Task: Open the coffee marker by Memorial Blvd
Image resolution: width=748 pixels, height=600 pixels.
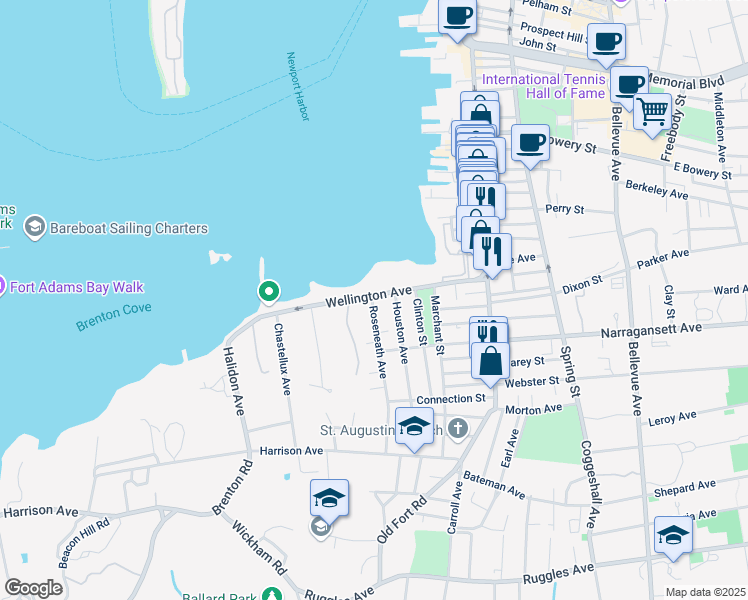Action: pos(629,86)
